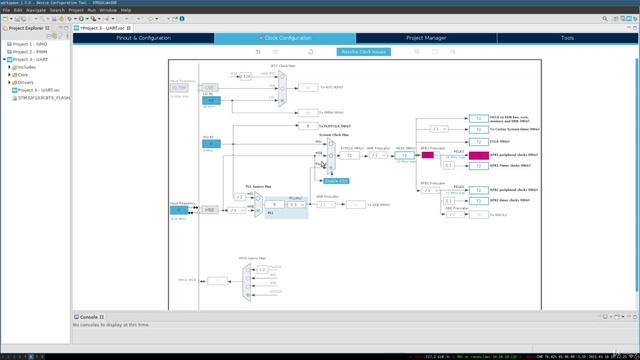Open the File menu

pyautogui.click(x=6, y=10)
